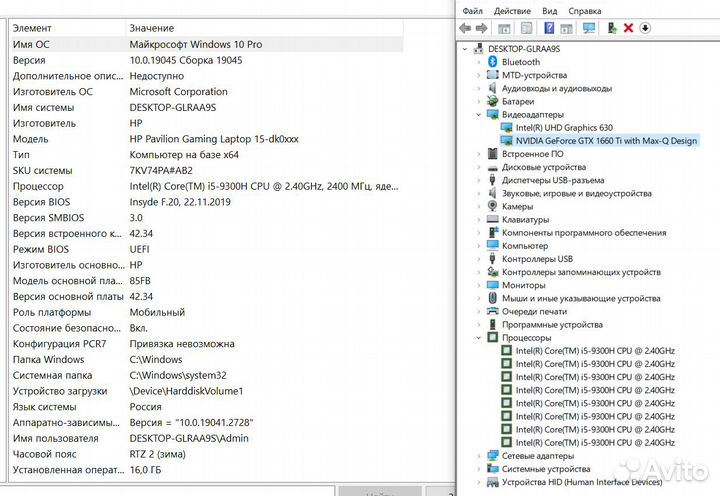Open the Действие menu
The height and width of the screenshot is (496, 720).
coord(511,11)
